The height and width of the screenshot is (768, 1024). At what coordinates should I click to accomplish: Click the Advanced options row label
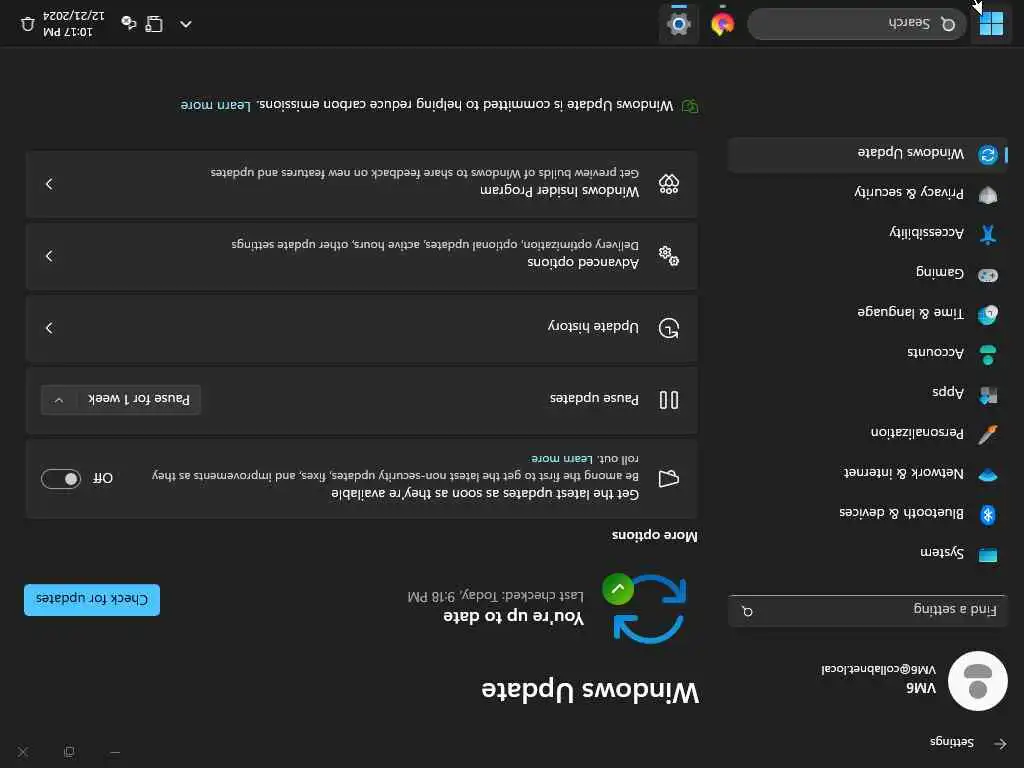coord(583,262)
